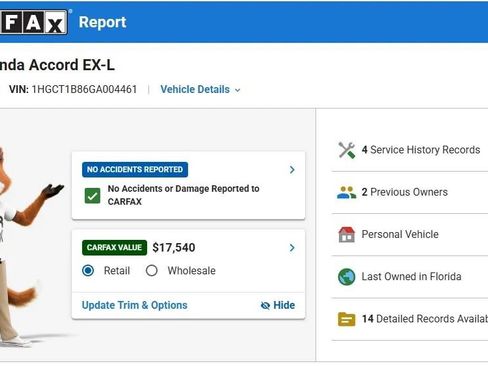
Task: Click the Hide link text
Action: (x=284, y=305)
